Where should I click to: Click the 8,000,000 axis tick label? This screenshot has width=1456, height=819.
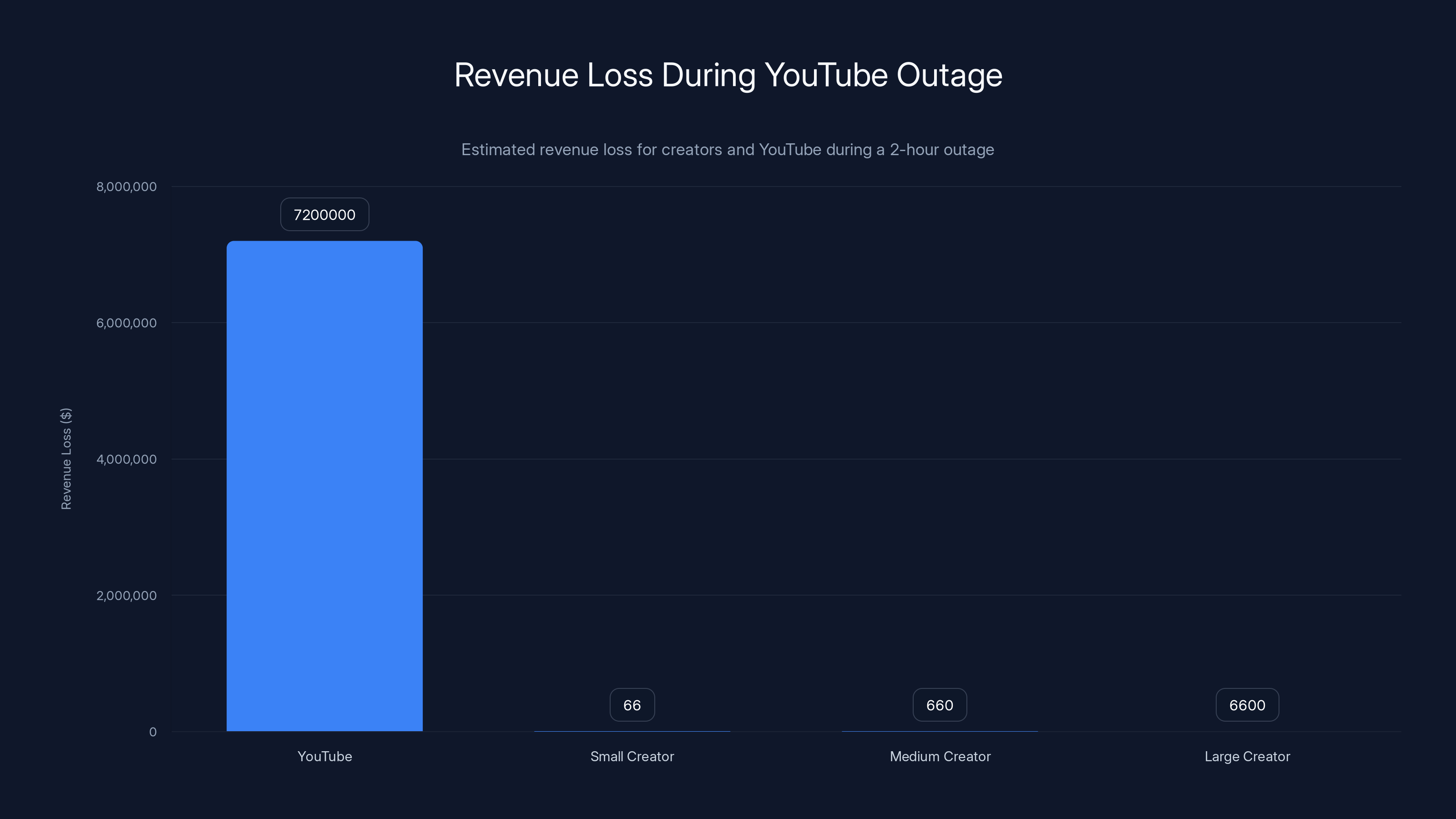click(126, 187)
